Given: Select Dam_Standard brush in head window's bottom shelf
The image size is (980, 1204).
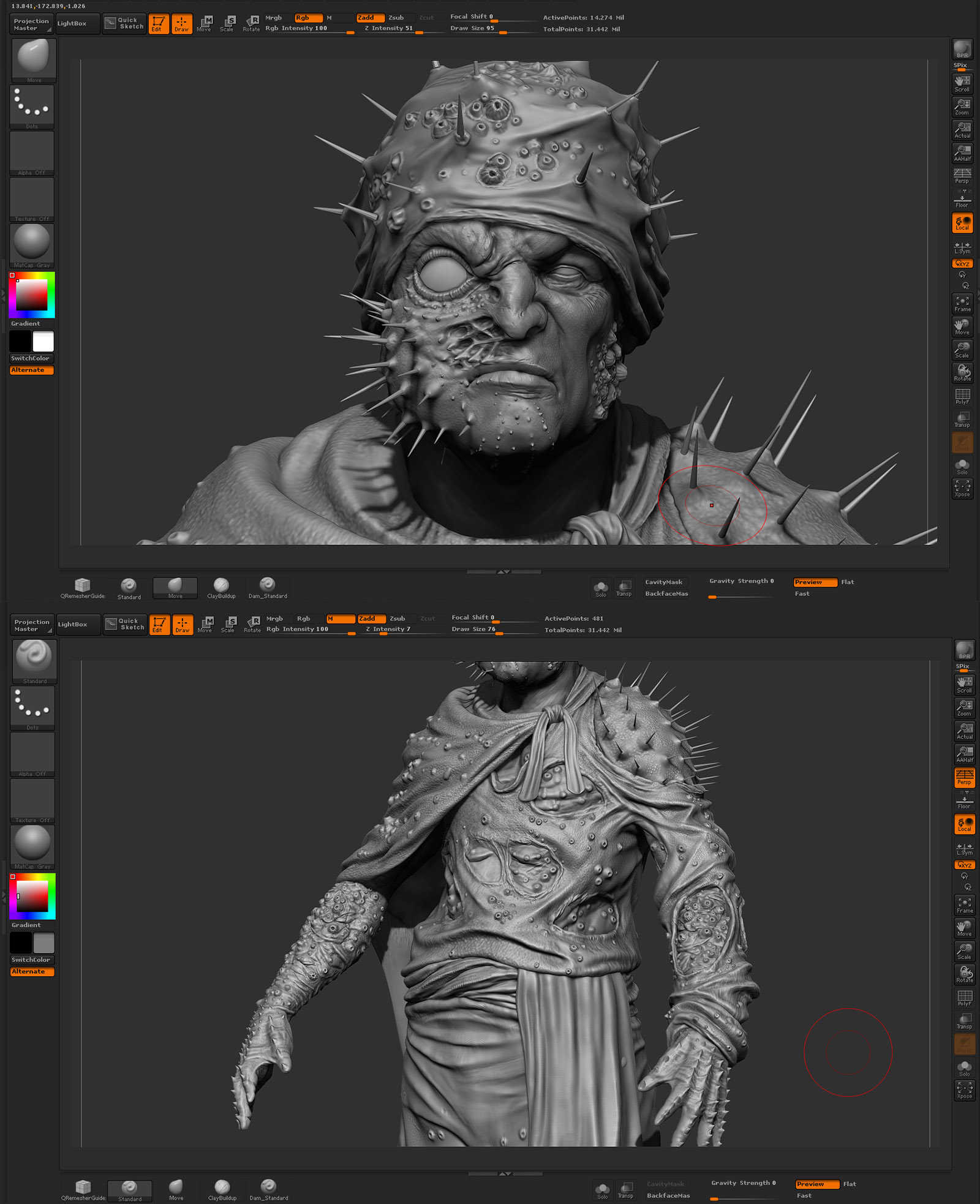Looking at the screenshot, I should (268, 588).
